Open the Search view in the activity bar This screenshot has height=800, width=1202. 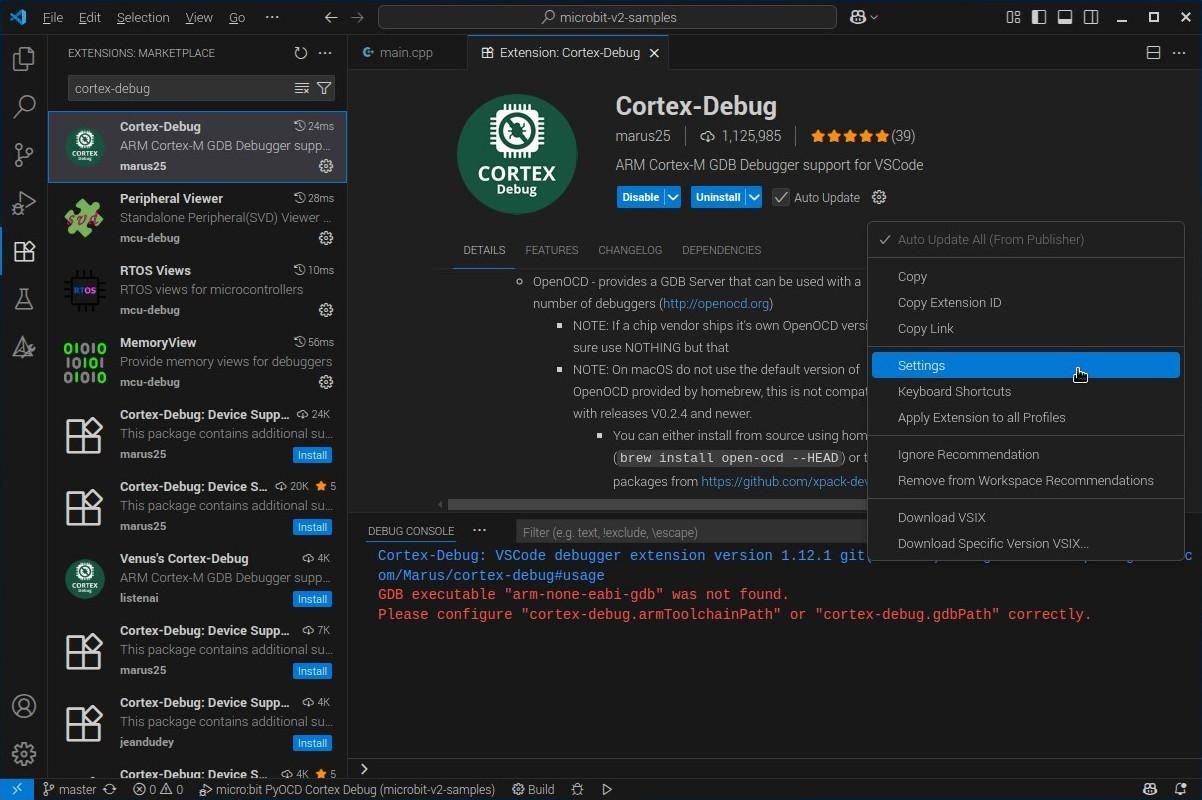click(24, 106)
